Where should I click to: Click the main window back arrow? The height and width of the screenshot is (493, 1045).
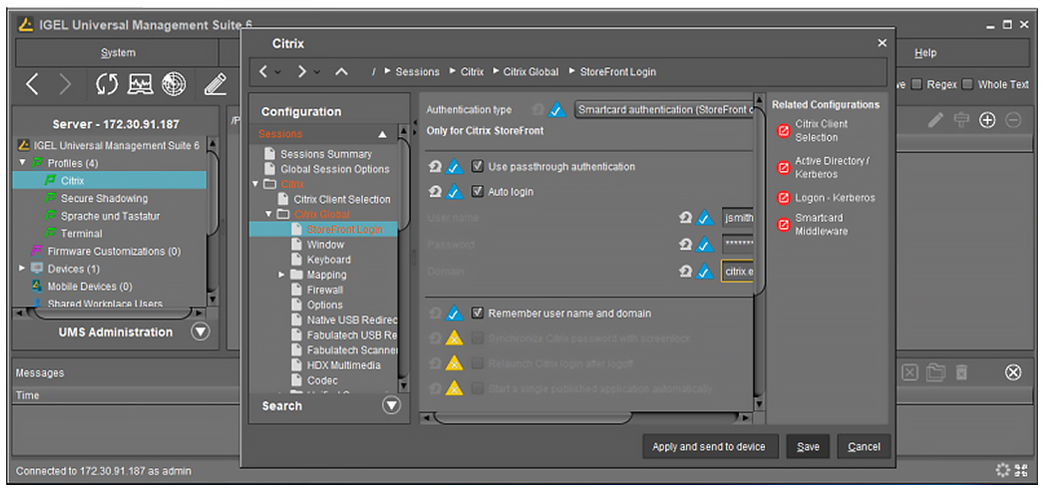point(32,84)
